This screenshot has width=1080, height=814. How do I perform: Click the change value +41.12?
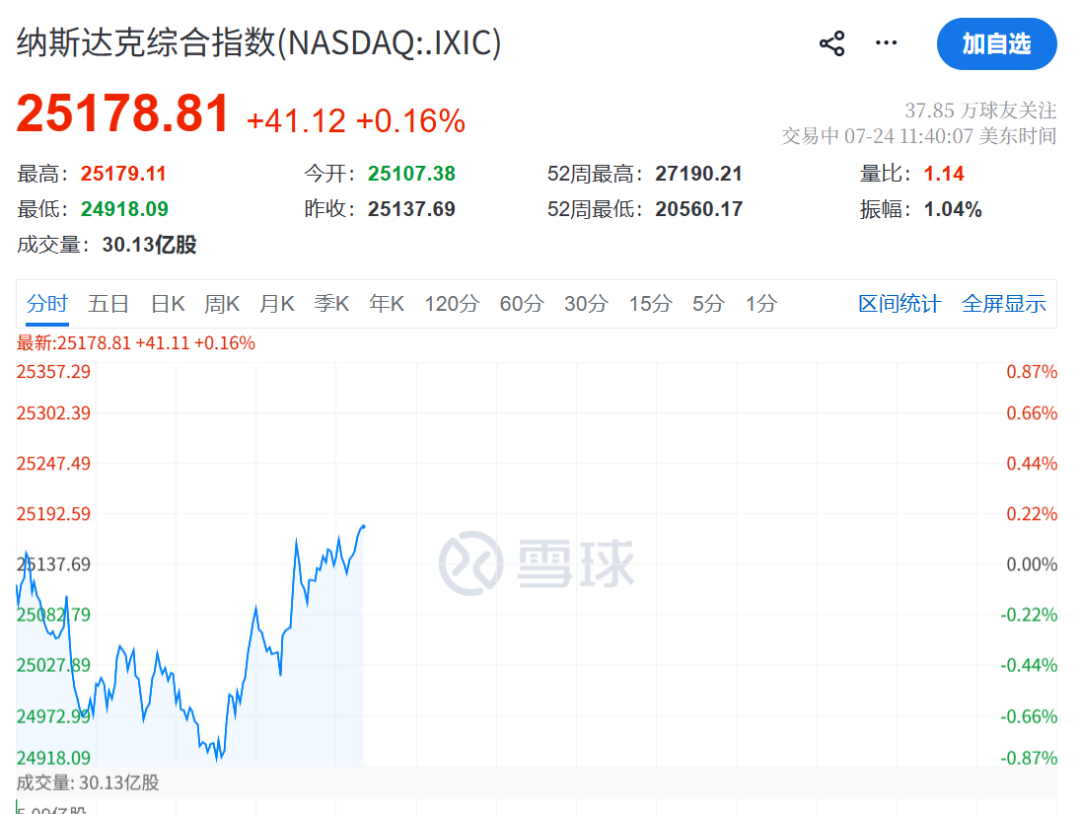pos(296,121)
